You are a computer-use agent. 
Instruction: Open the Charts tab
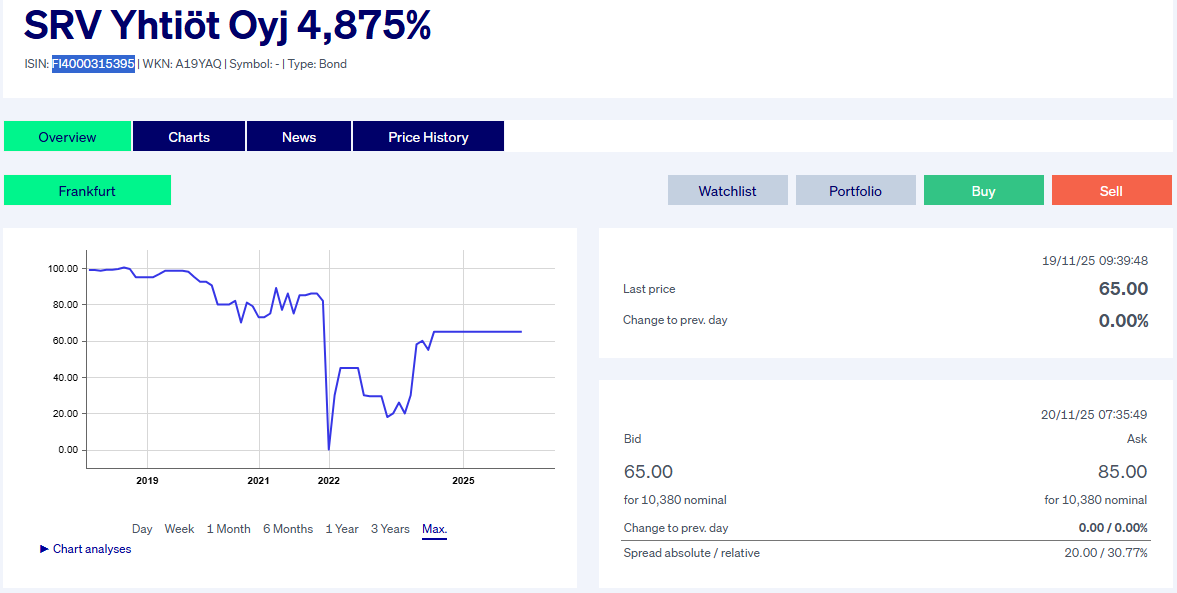[189, 137]
